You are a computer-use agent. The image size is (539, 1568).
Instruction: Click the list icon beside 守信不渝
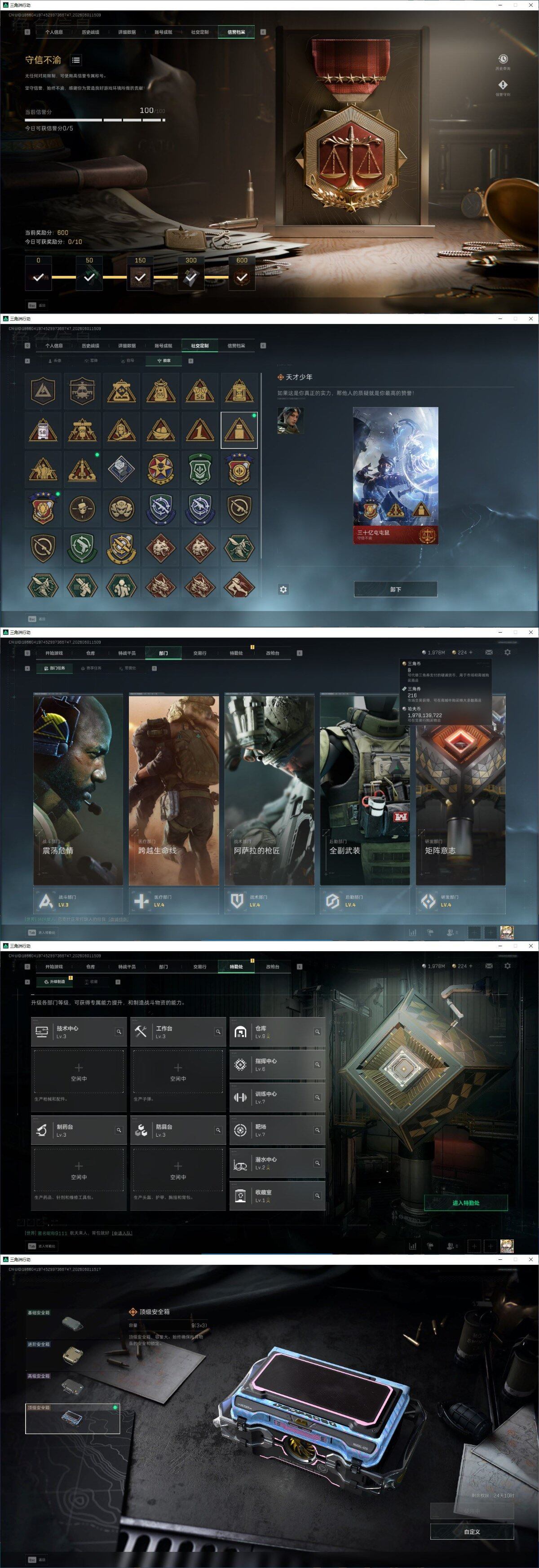point(75,60)
